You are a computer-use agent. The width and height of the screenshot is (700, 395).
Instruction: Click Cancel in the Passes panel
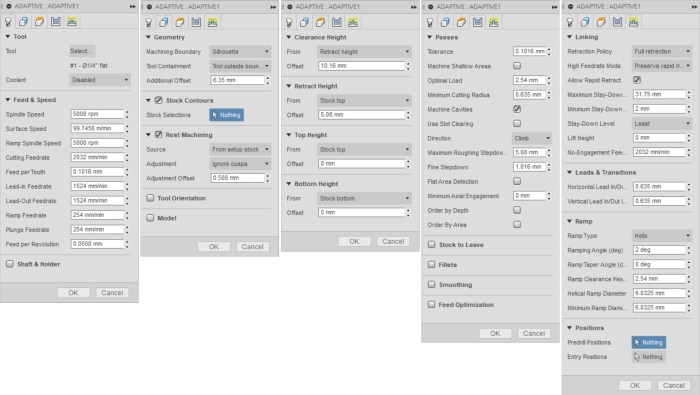point(533,333)
